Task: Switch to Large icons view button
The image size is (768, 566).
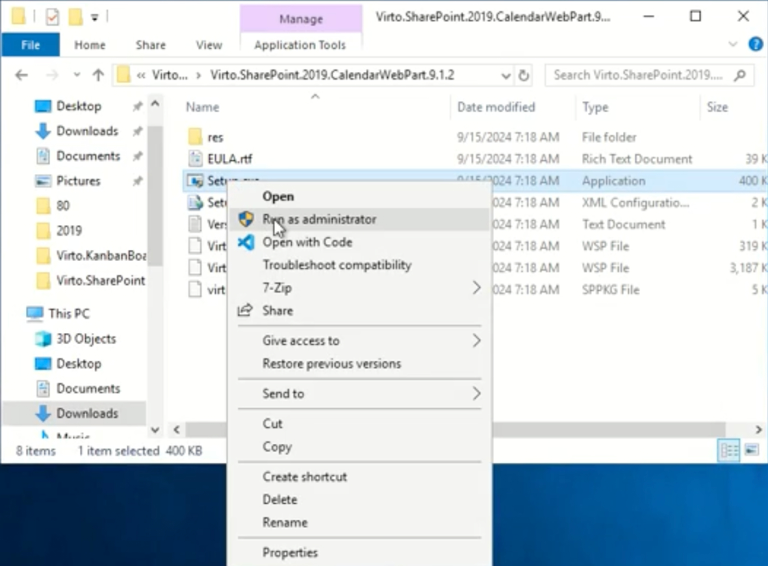Action: [752, 449]
